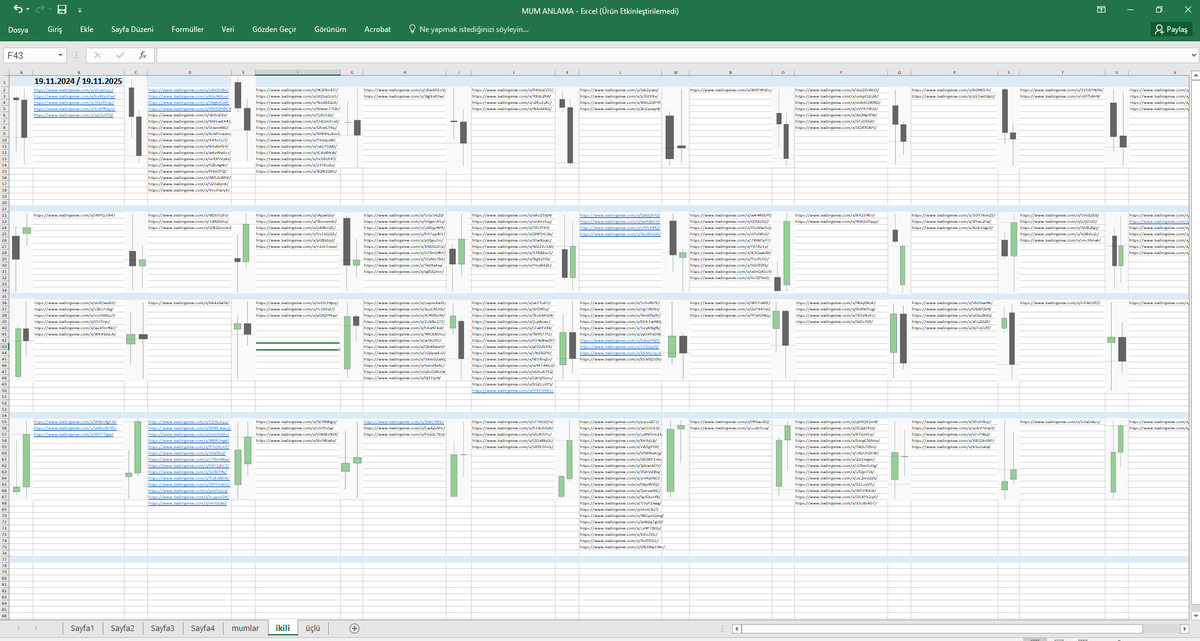Switch to the üçlü sheet tab
1200x641 pixels.
313,628
